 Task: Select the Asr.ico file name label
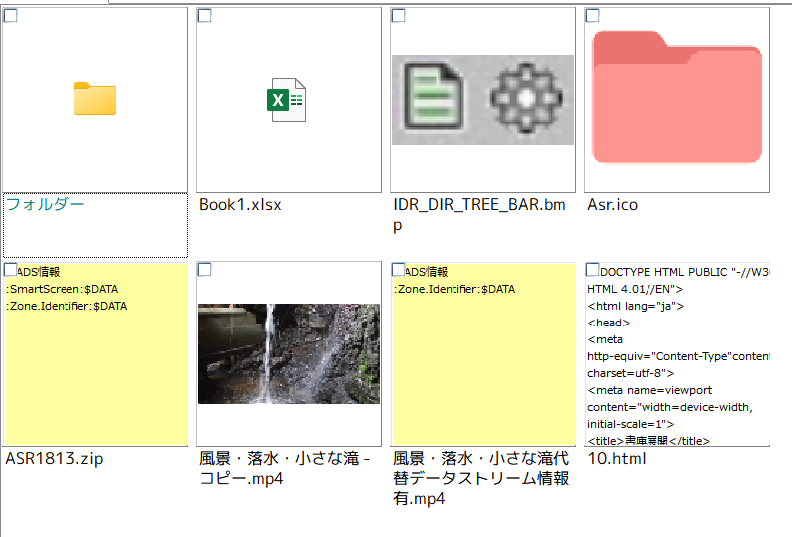tap(613, 205)
